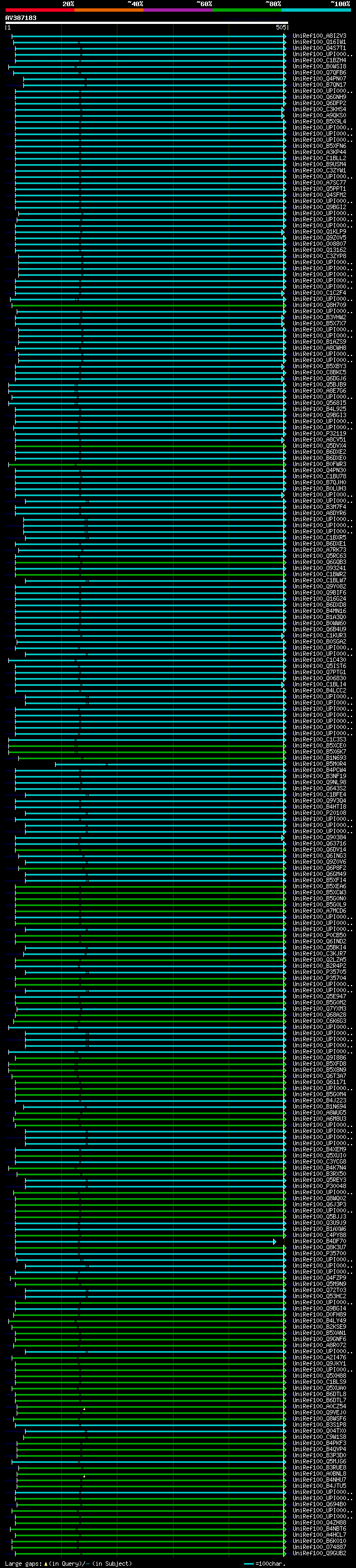Select the UniRef100_Q6GNH9 label
356x1568 pixels.
319,97
